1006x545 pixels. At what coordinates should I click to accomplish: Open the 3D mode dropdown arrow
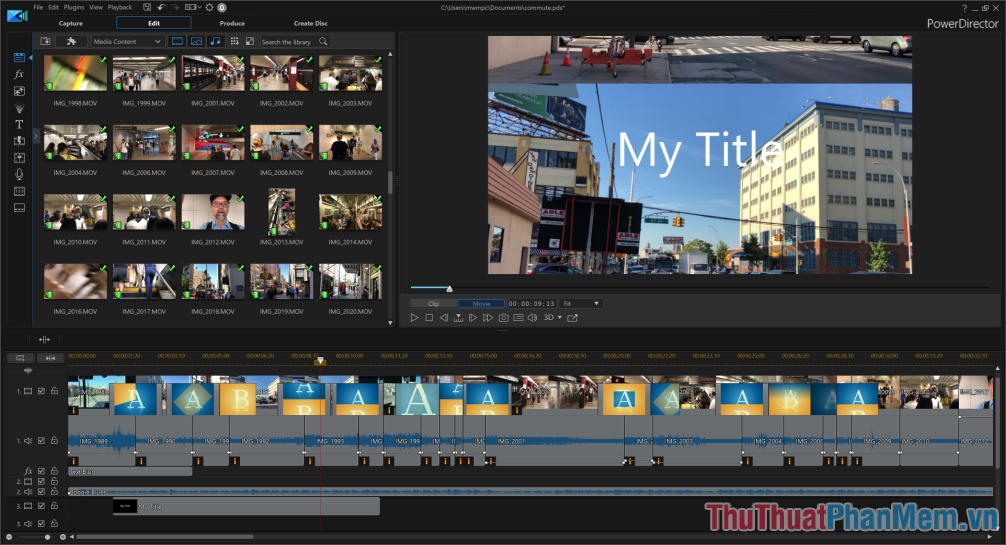point(559,318)
